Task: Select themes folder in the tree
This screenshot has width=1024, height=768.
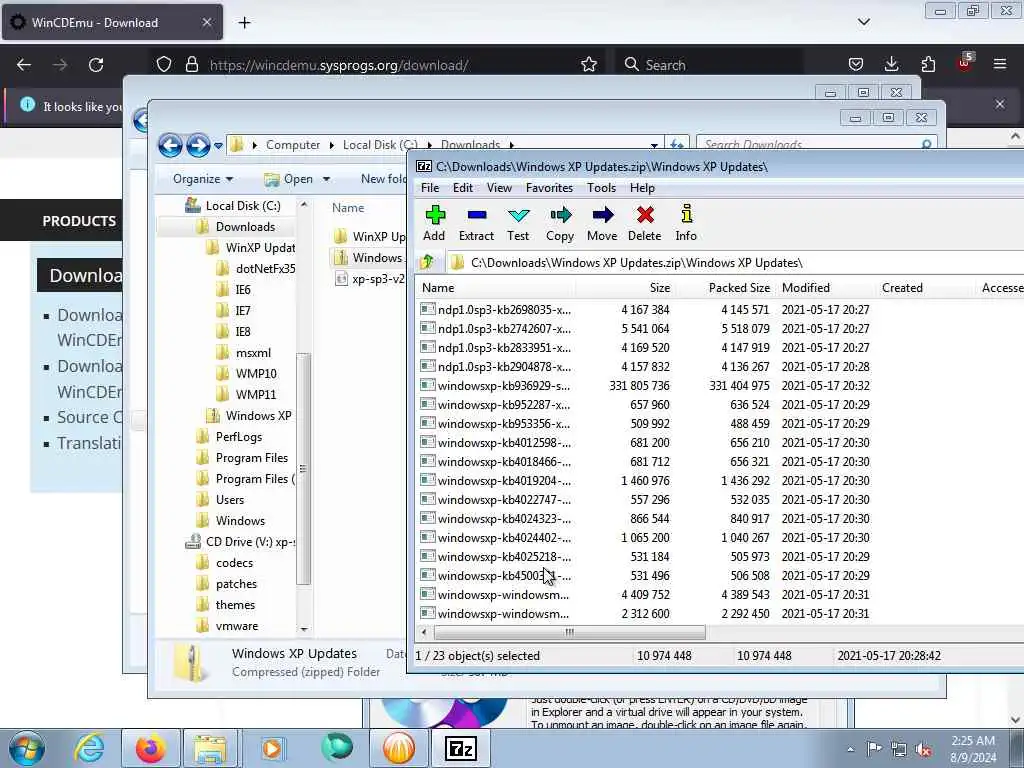Action: pyautogui.click(x=226, y=605)
